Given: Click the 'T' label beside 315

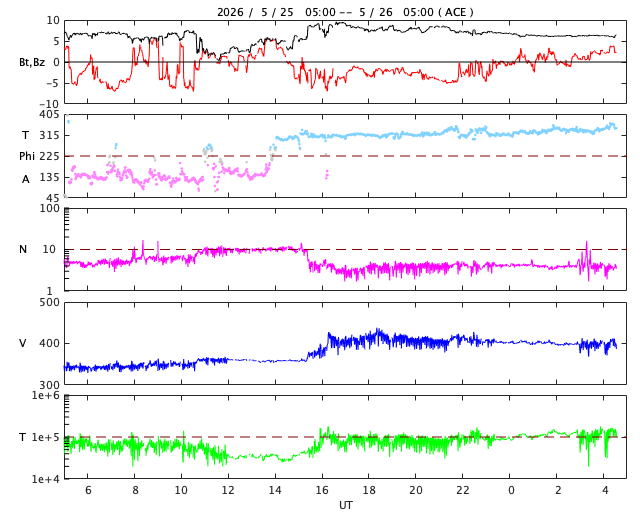Looking at the screenshot, I should click(x=25, y=135).
